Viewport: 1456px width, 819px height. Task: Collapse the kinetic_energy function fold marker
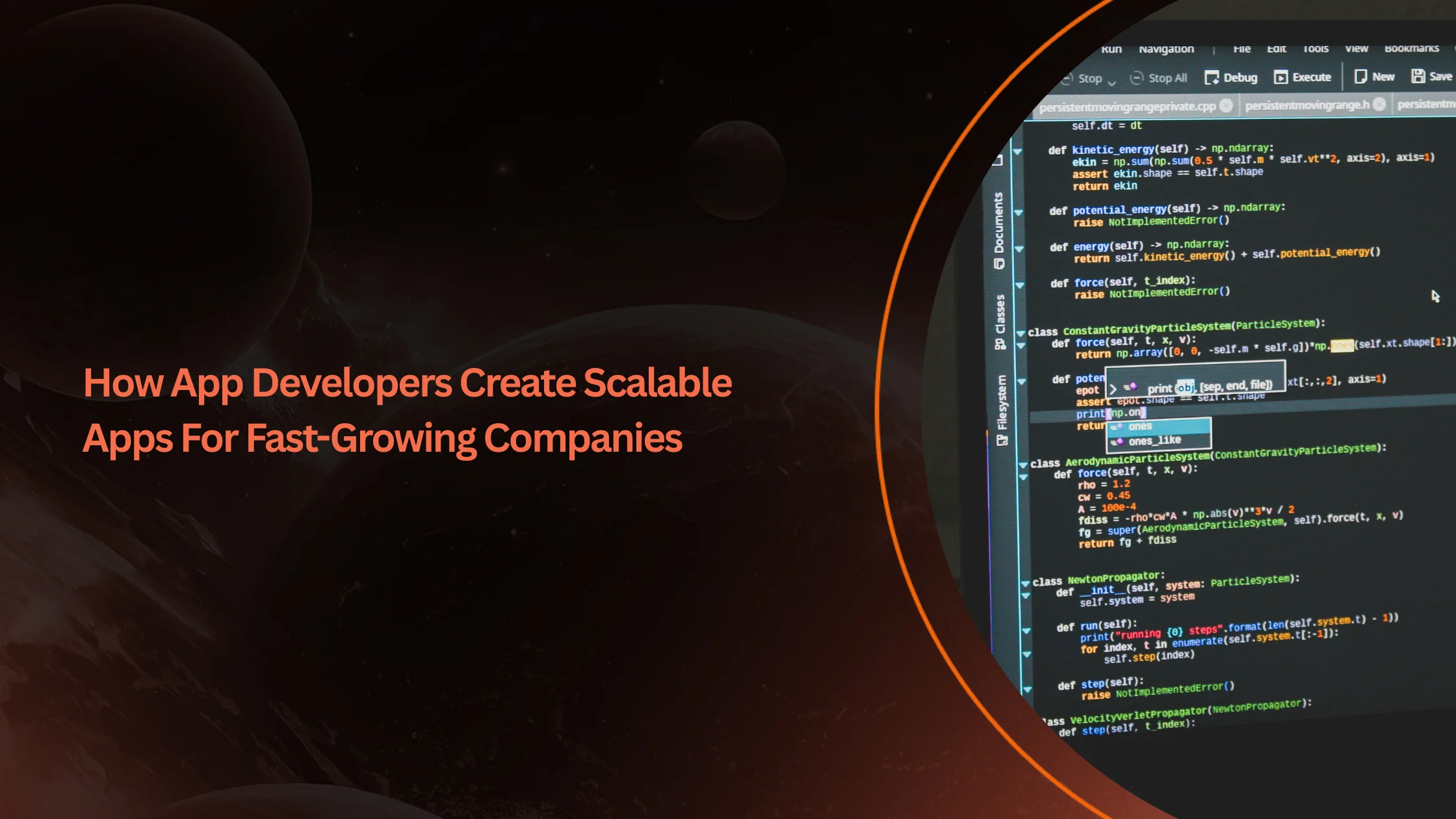[x=1017, y=151]
